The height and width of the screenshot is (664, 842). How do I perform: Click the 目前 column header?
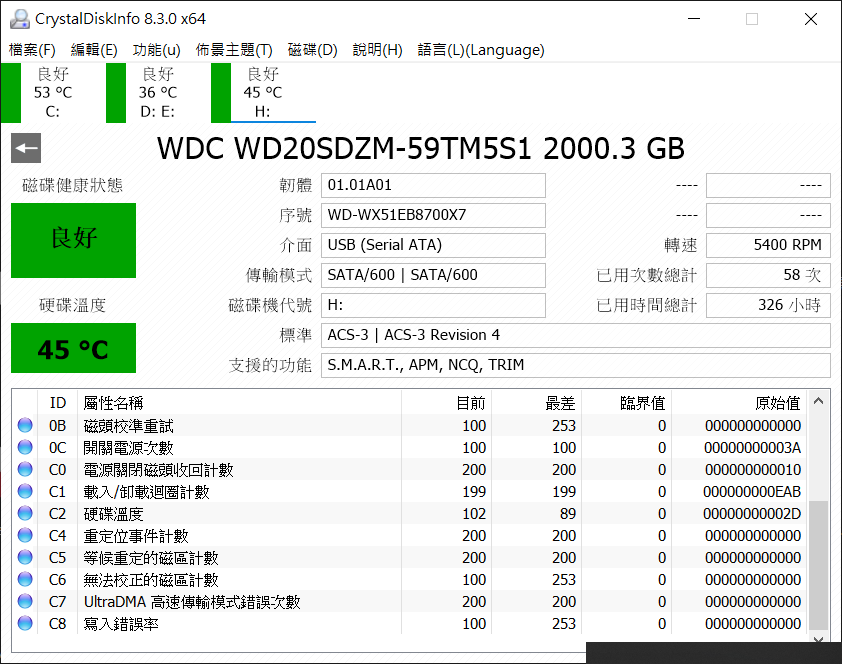click(446, 403)
